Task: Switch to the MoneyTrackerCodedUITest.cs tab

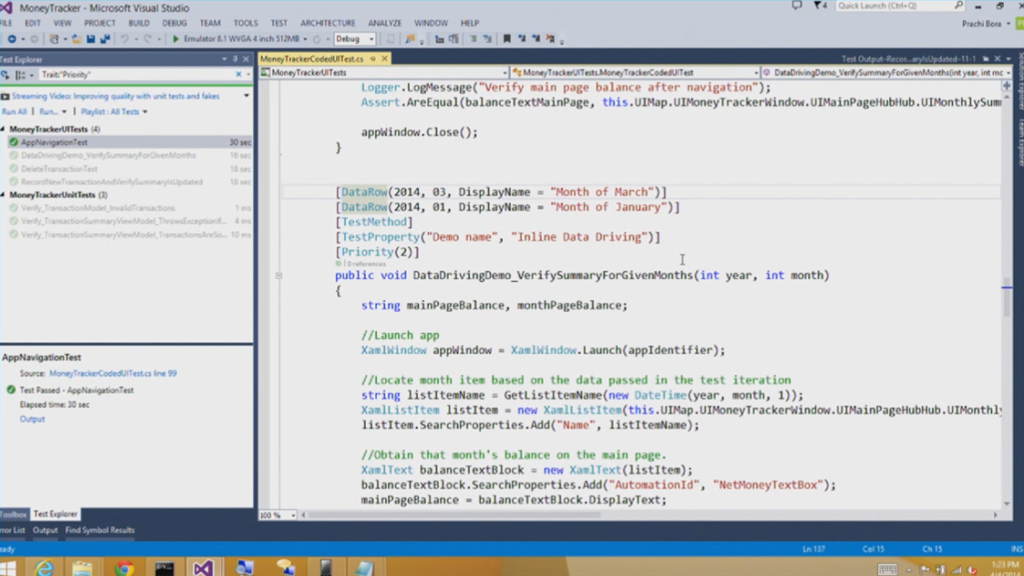Action: (312, 59)
